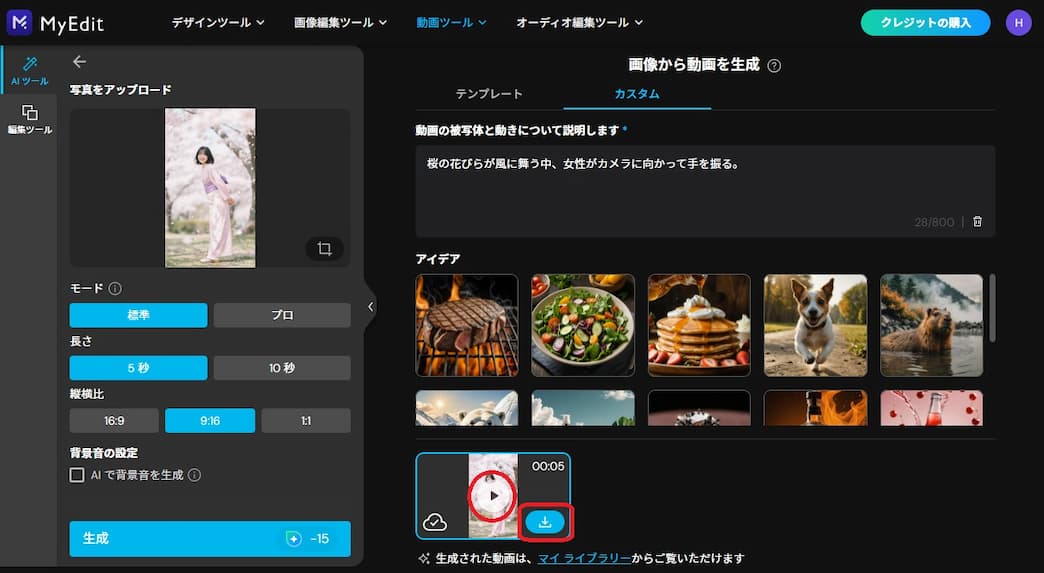1044x573 pixels.
Task: Play the generated video preview
Action: [493, 495]
